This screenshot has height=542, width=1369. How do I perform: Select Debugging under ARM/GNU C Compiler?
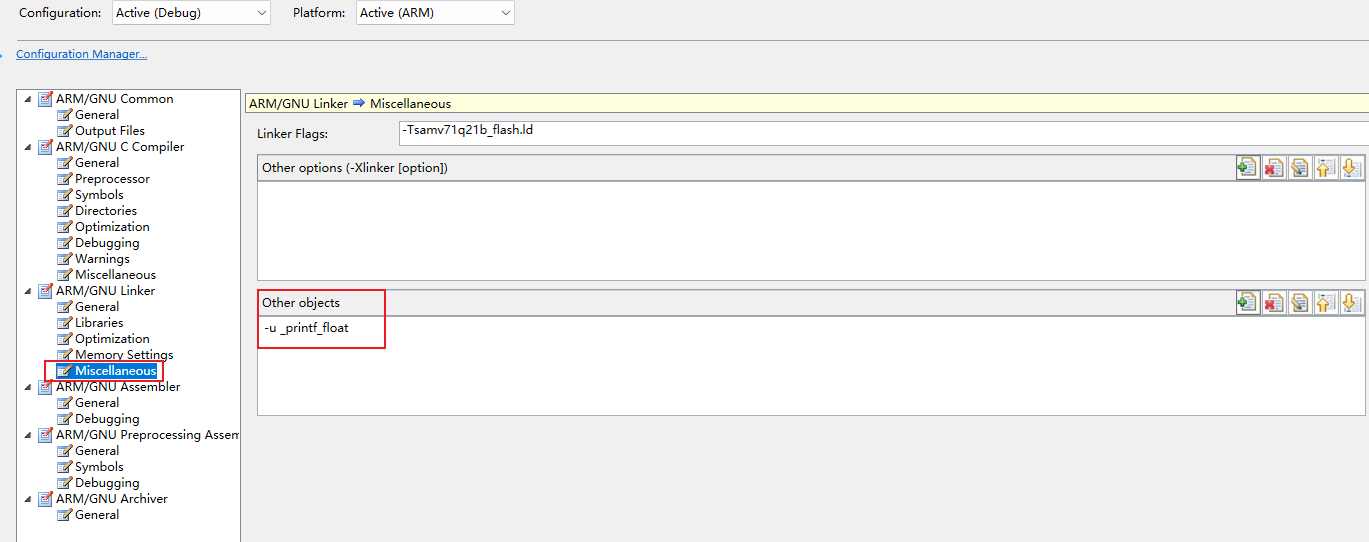coord(107,243)
